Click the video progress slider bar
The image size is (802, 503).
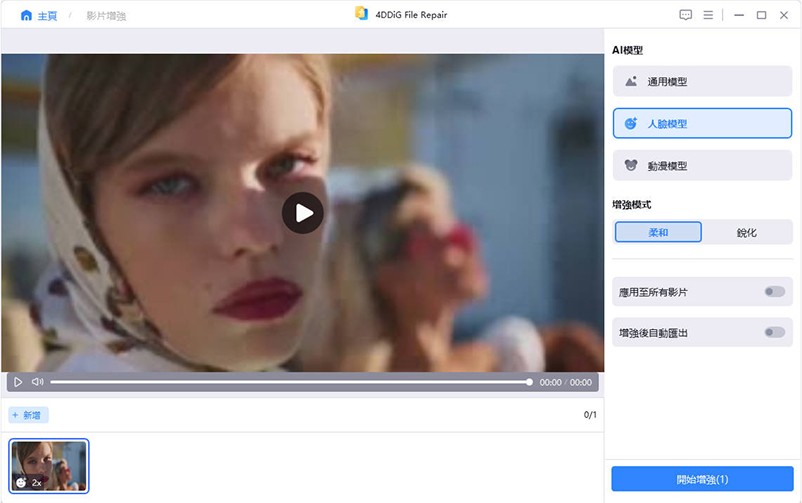[290, 382]
